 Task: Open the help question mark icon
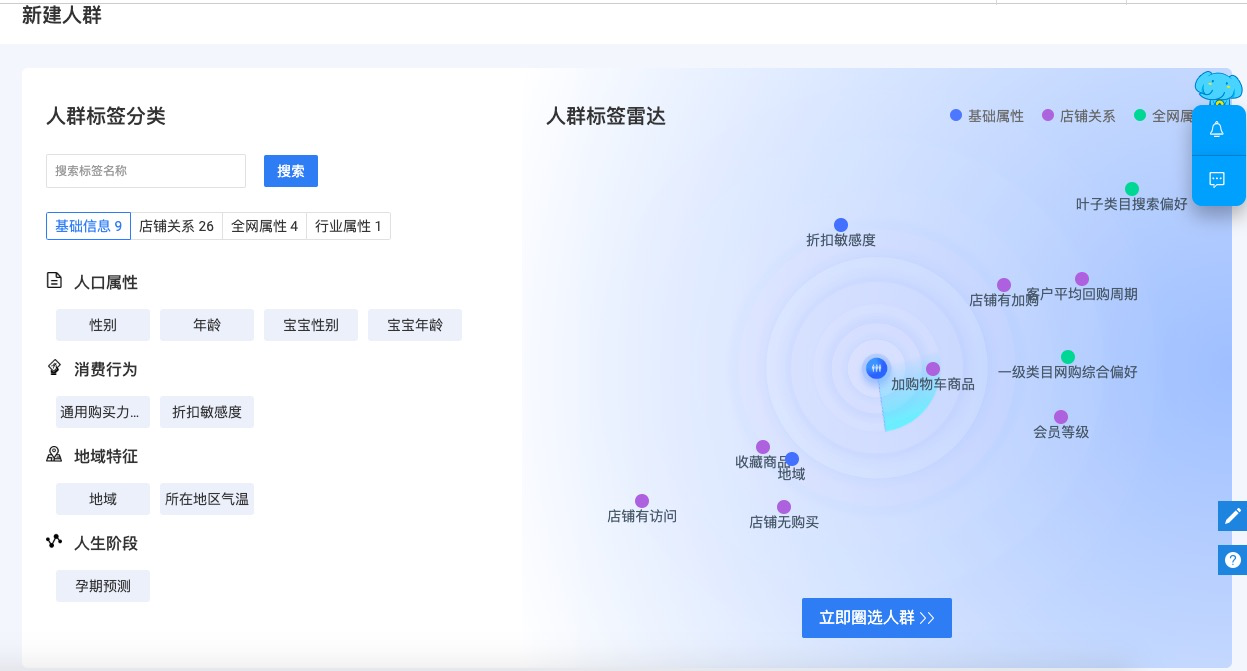pyautogui.click(x=1232, y=560)
